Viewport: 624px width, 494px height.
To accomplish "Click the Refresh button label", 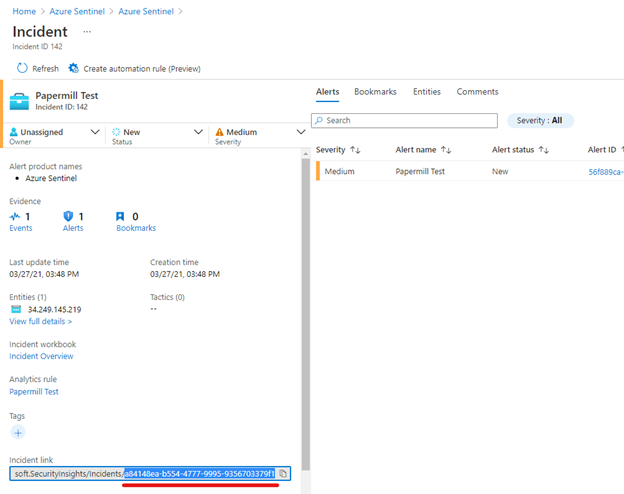I will coord(45,68).
